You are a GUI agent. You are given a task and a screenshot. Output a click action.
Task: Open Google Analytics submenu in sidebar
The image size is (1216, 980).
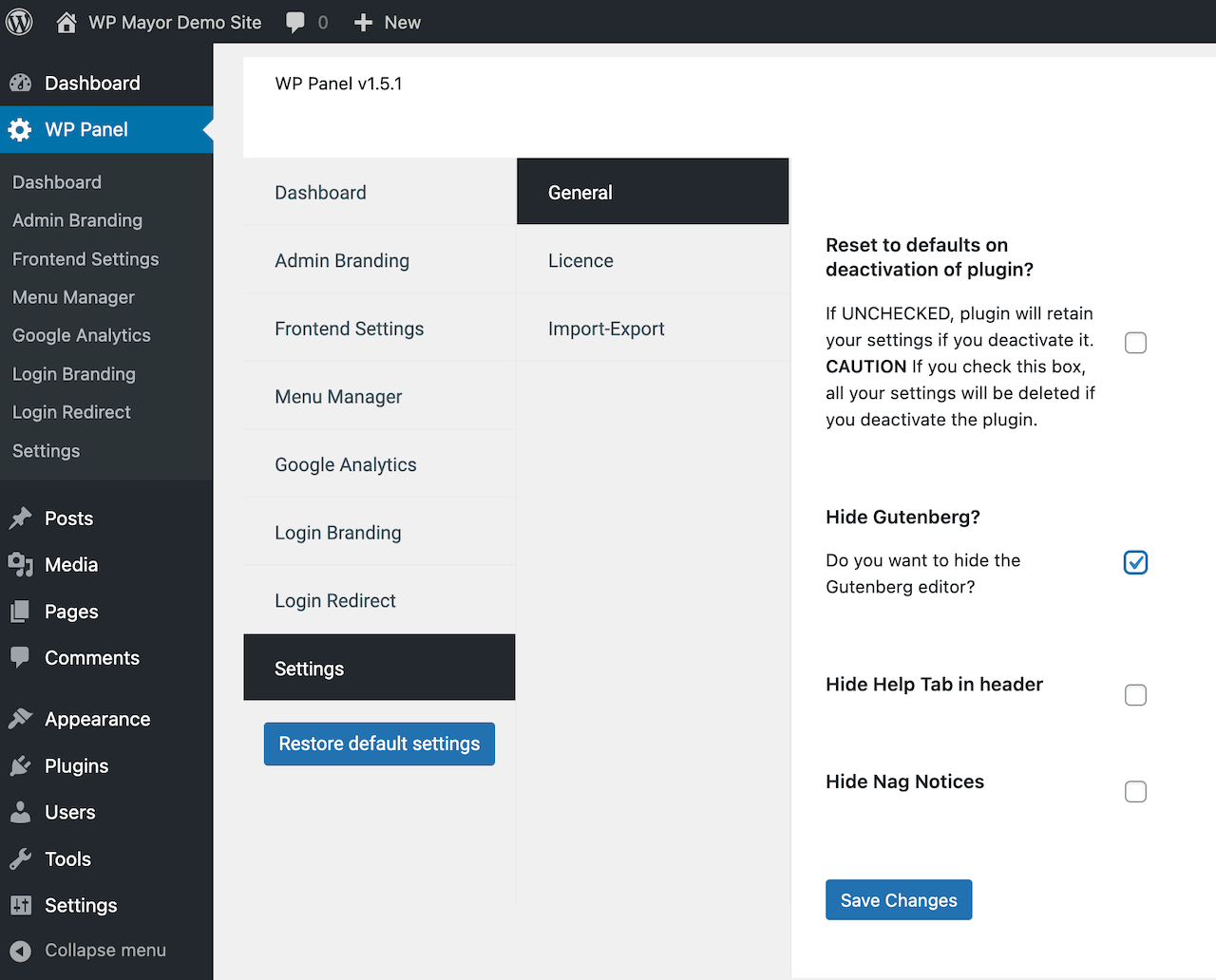pos(82,335)
